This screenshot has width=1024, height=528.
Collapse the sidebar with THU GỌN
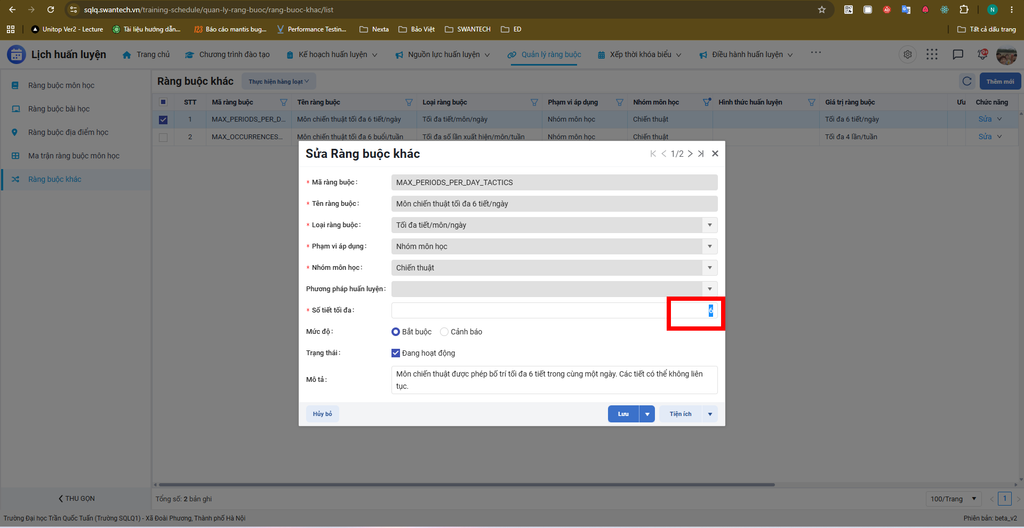click(x=76, y=499)
